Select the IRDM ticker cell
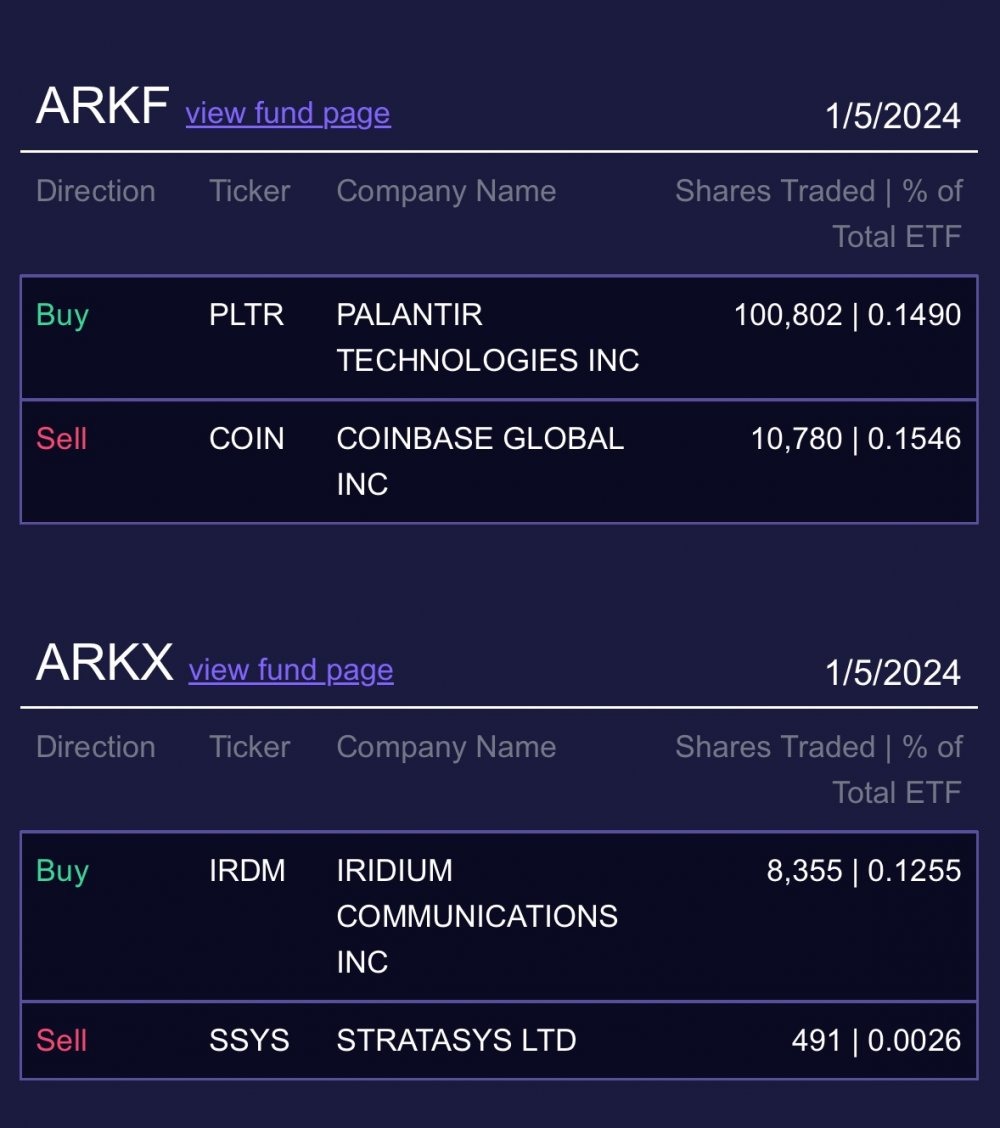The height and width of the screenshot is (1128, 1000). [247, 871]
